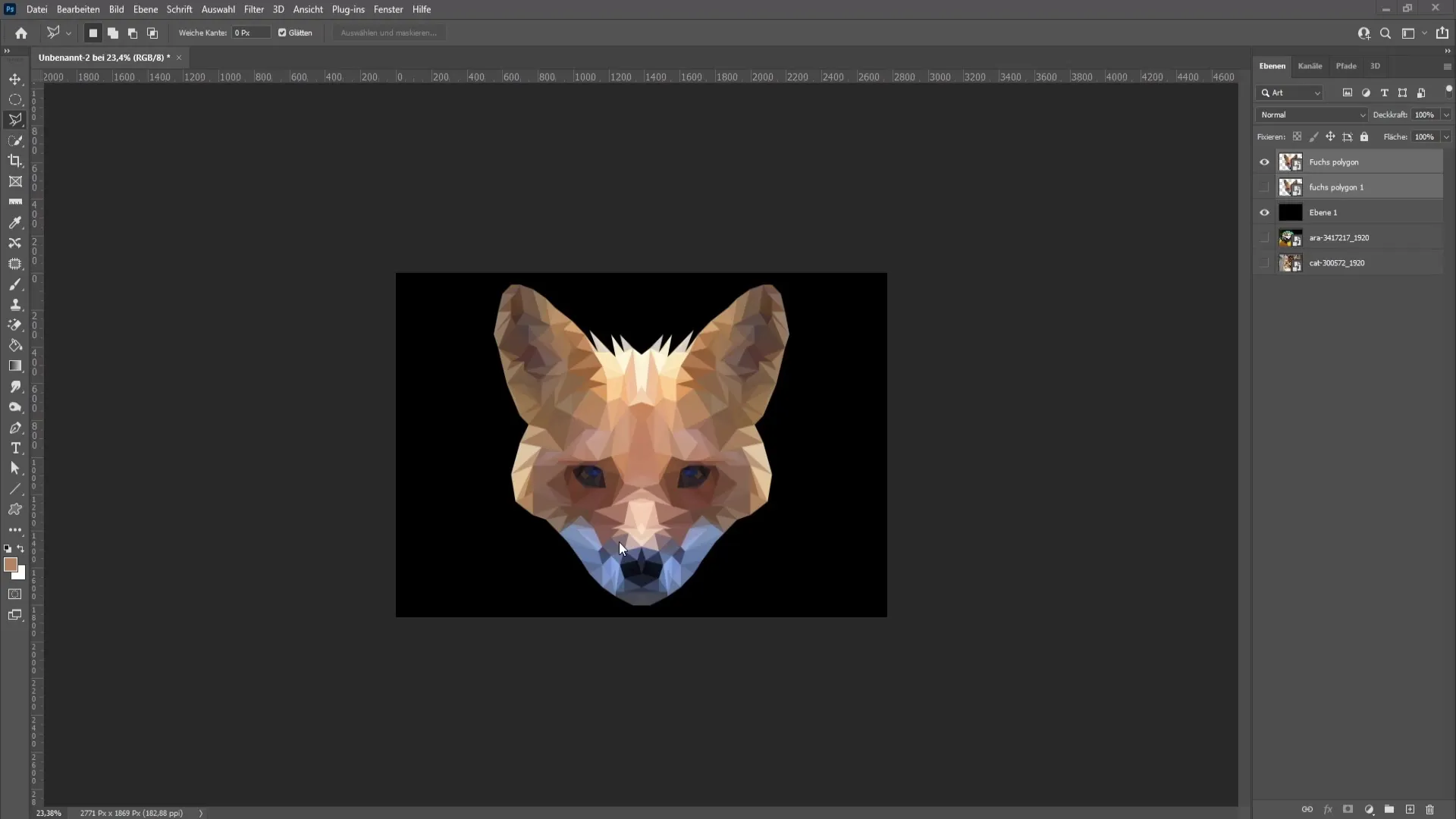
Task: Switch to the Pfade tab
Action: 1346,66
